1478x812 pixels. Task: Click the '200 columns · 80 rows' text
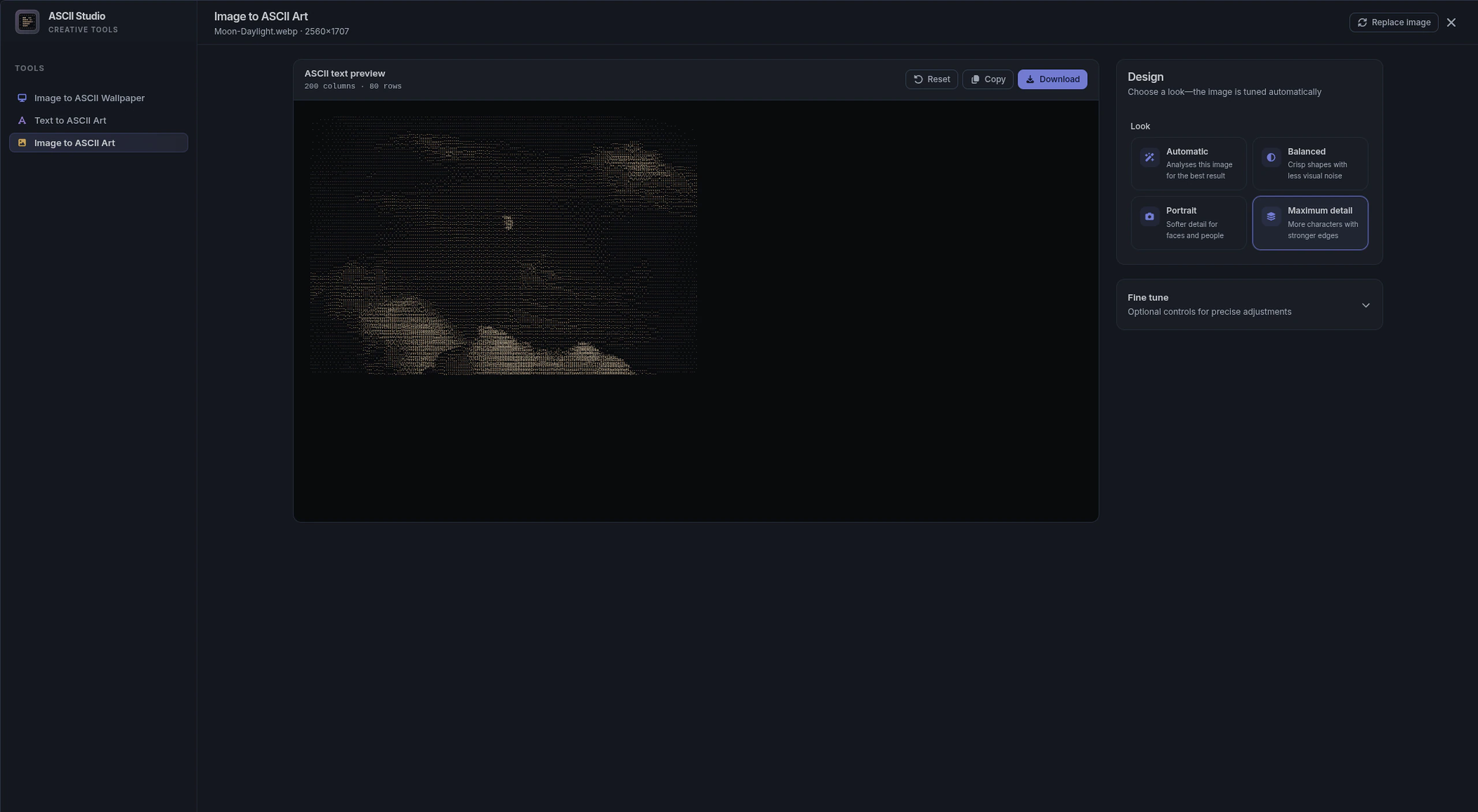click(353, 86)
